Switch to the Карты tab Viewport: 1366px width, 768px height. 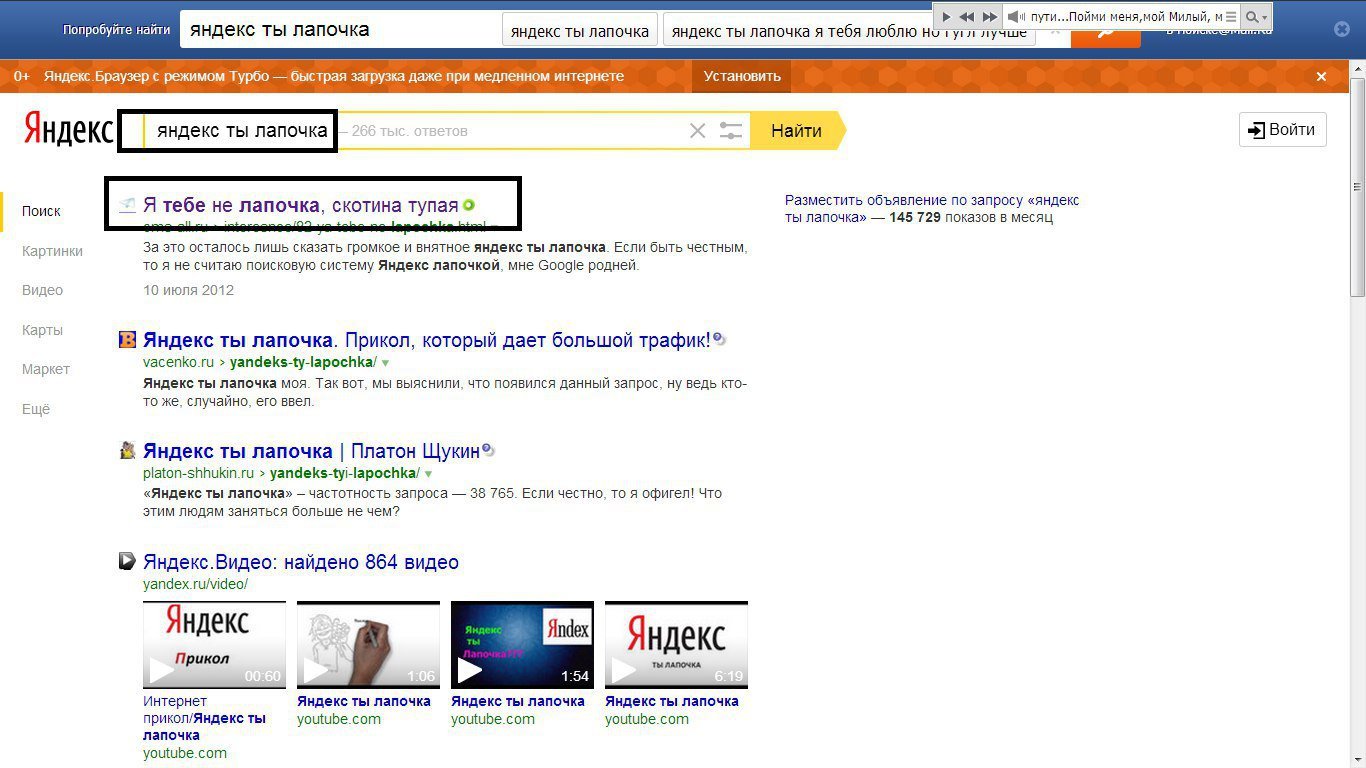pos(42,330)
